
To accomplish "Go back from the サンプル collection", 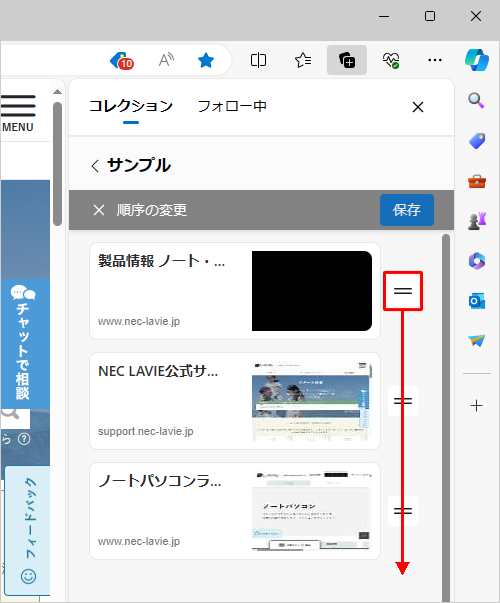I will click(x=95, y=166).
